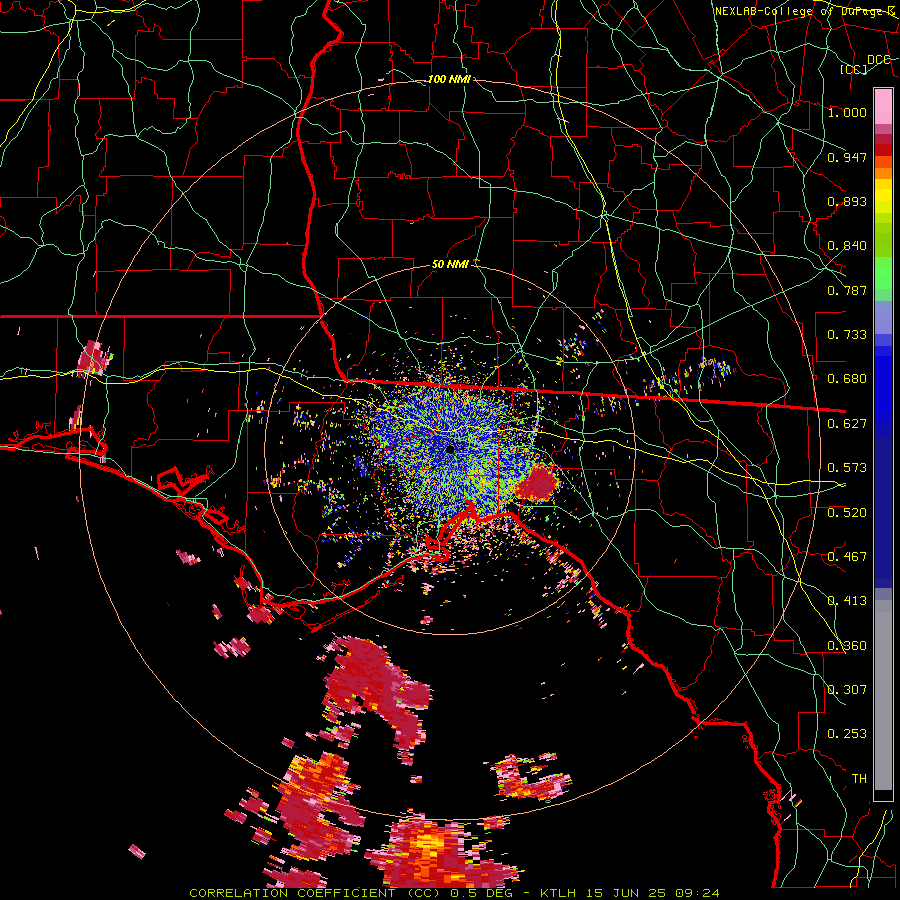This screenshot has height=900, width=900.
Task: Select the 0.307 scale value
Action: [x=847, y=690]
